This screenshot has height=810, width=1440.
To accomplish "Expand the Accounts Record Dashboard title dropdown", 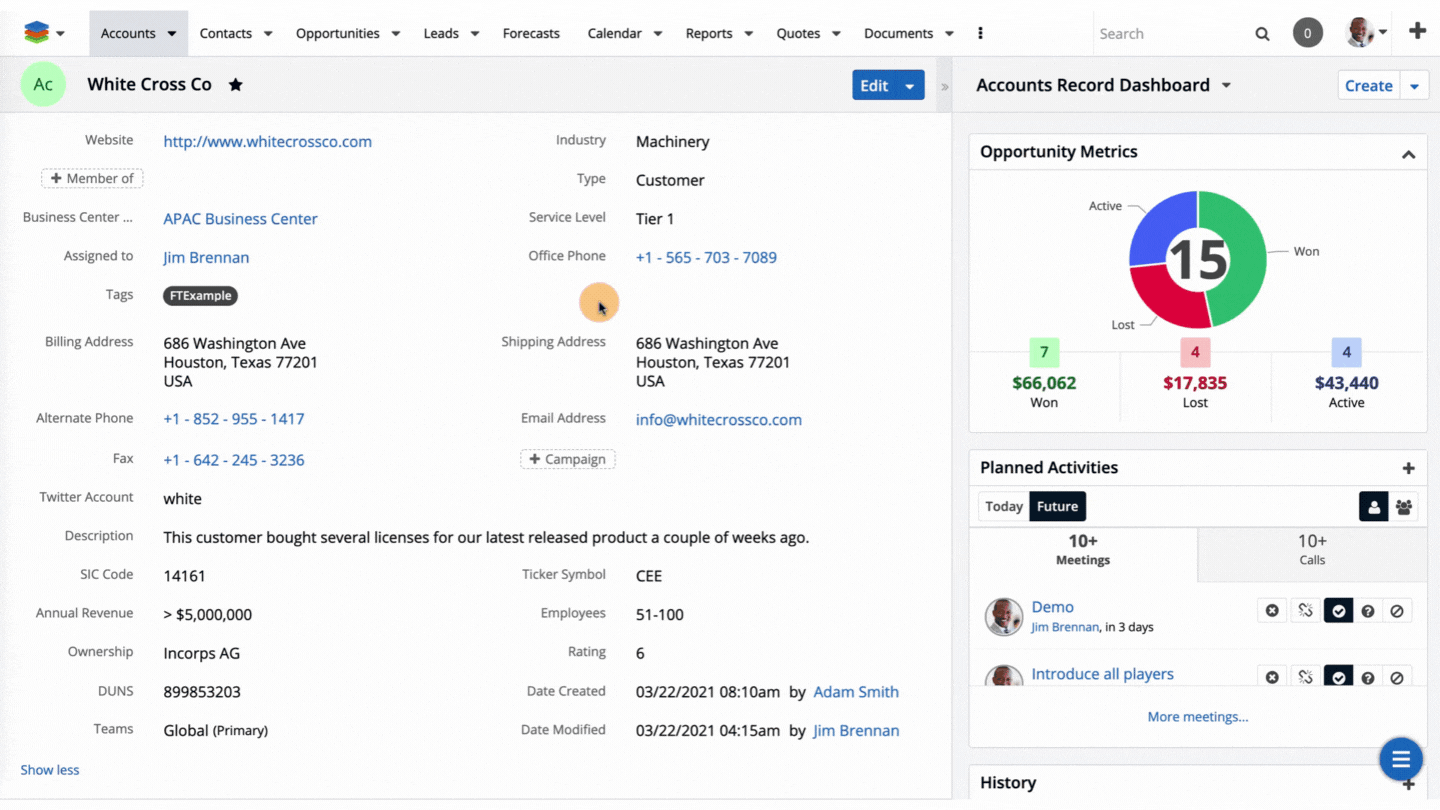I will pos(1226,86).
